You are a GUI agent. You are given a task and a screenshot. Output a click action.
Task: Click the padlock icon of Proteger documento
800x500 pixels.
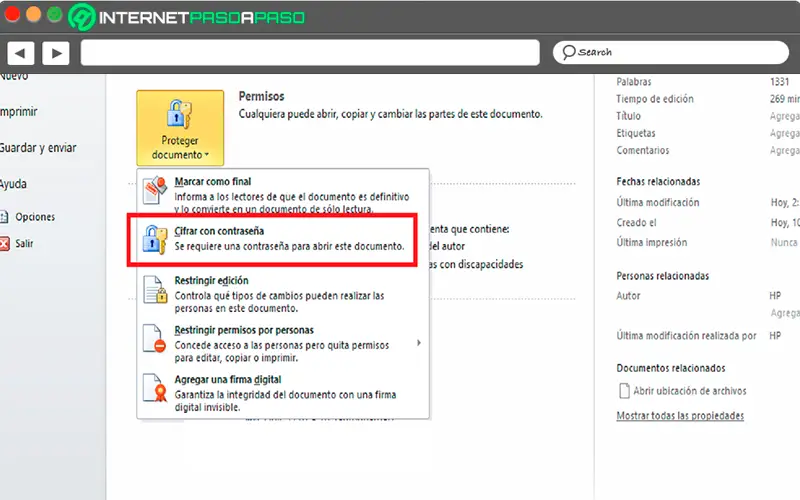(x=179, y=114)
